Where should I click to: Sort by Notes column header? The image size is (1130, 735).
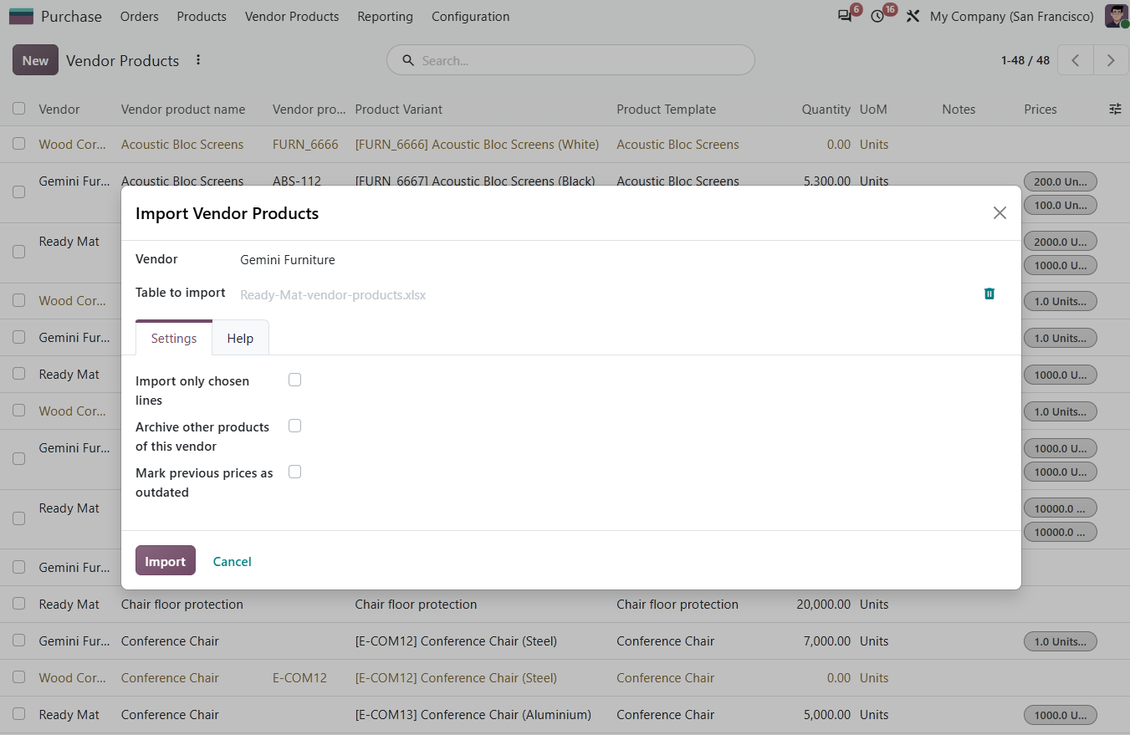coord(958,109)
